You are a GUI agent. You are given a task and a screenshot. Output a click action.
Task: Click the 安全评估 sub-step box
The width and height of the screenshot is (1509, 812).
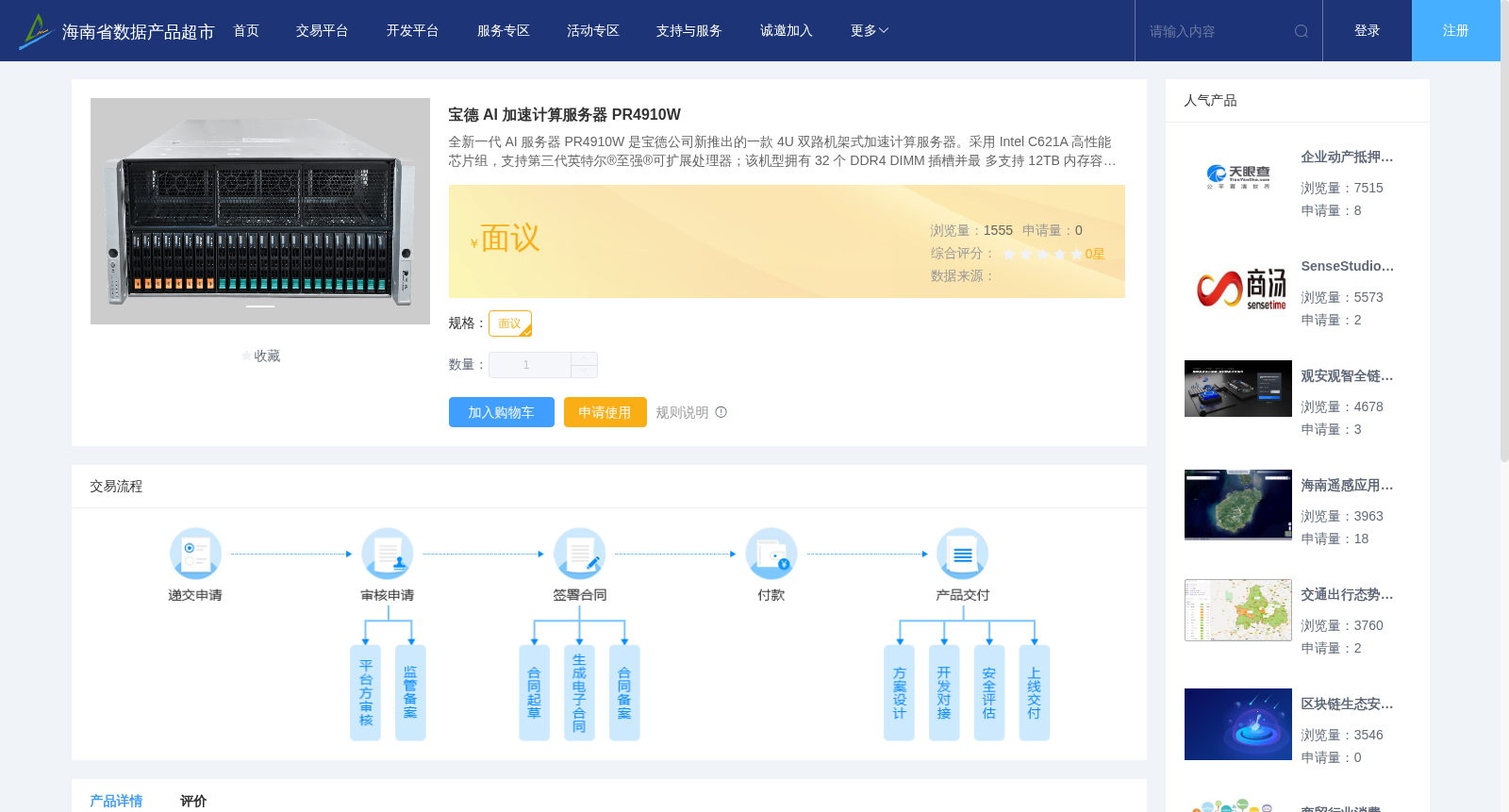tap(989, 693)
